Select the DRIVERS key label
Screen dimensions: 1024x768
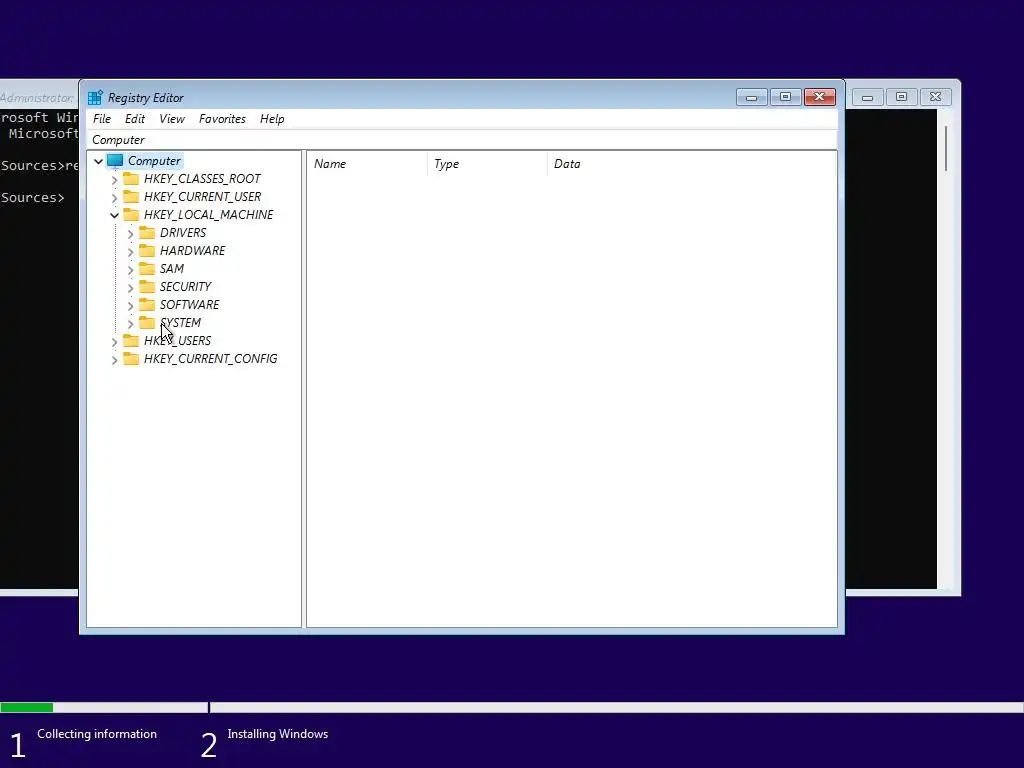[x=183, y=232]
